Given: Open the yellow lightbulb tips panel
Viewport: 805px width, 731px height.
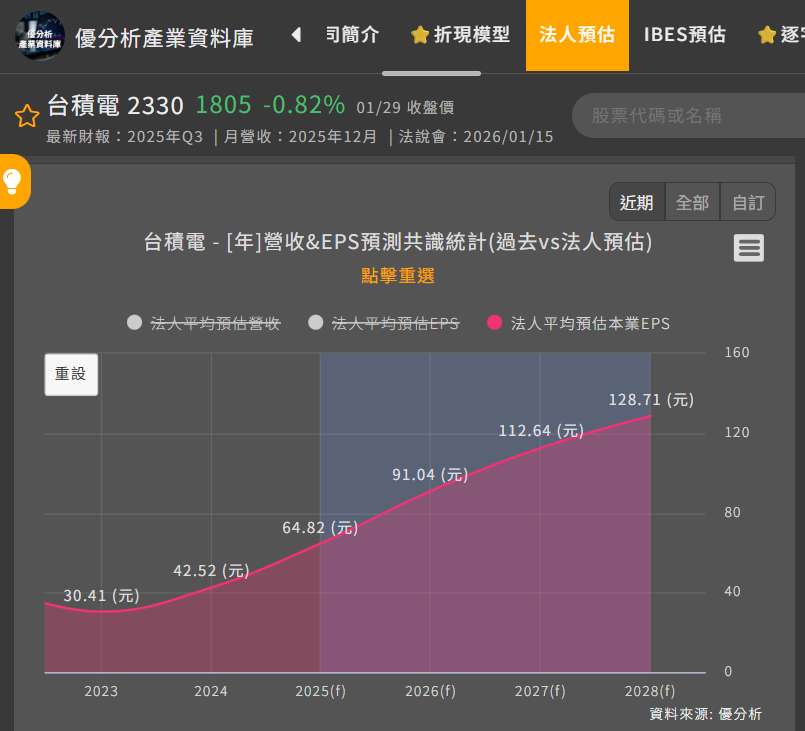Looking at the screenshot, I should point(13,182).
